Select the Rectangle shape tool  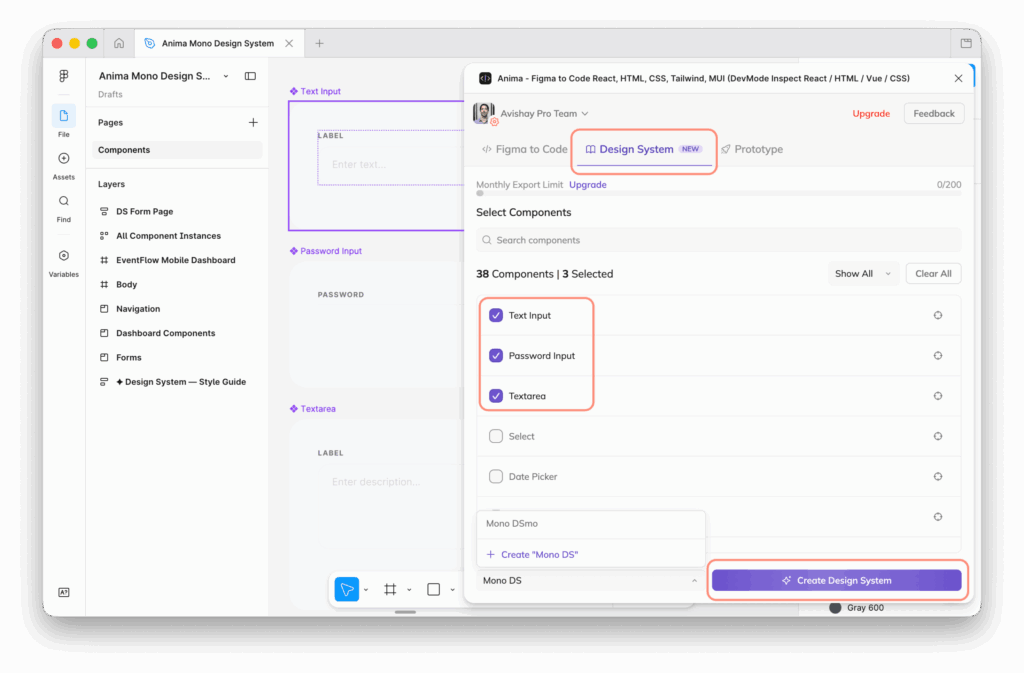432,589
